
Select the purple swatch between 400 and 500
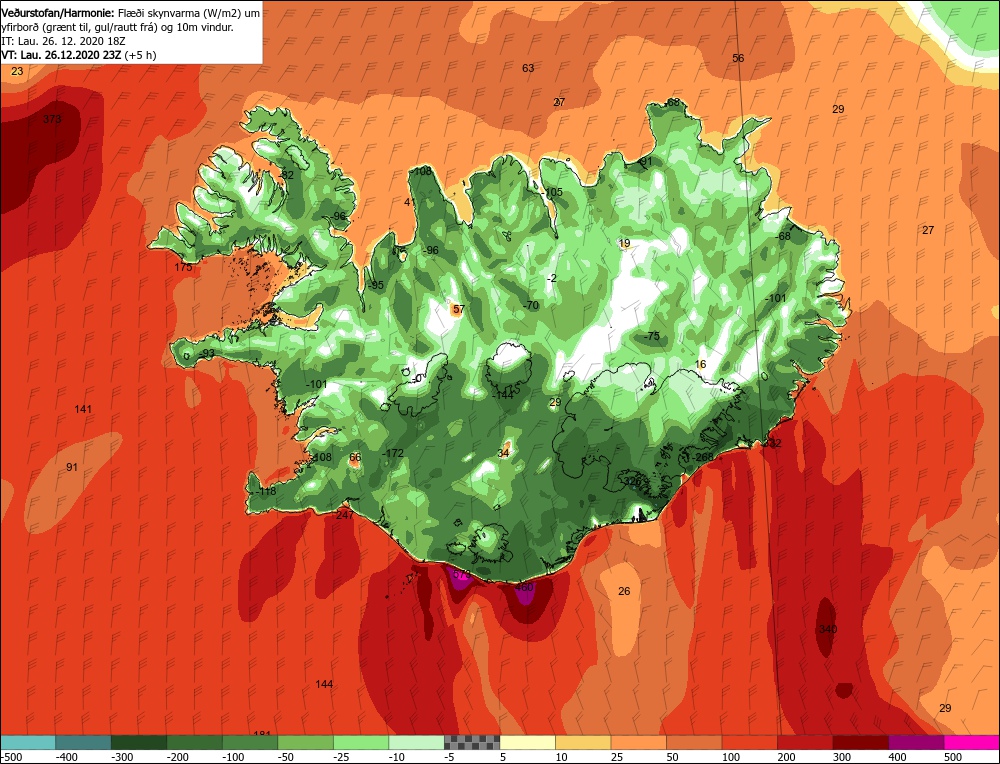tap(916, 742)
